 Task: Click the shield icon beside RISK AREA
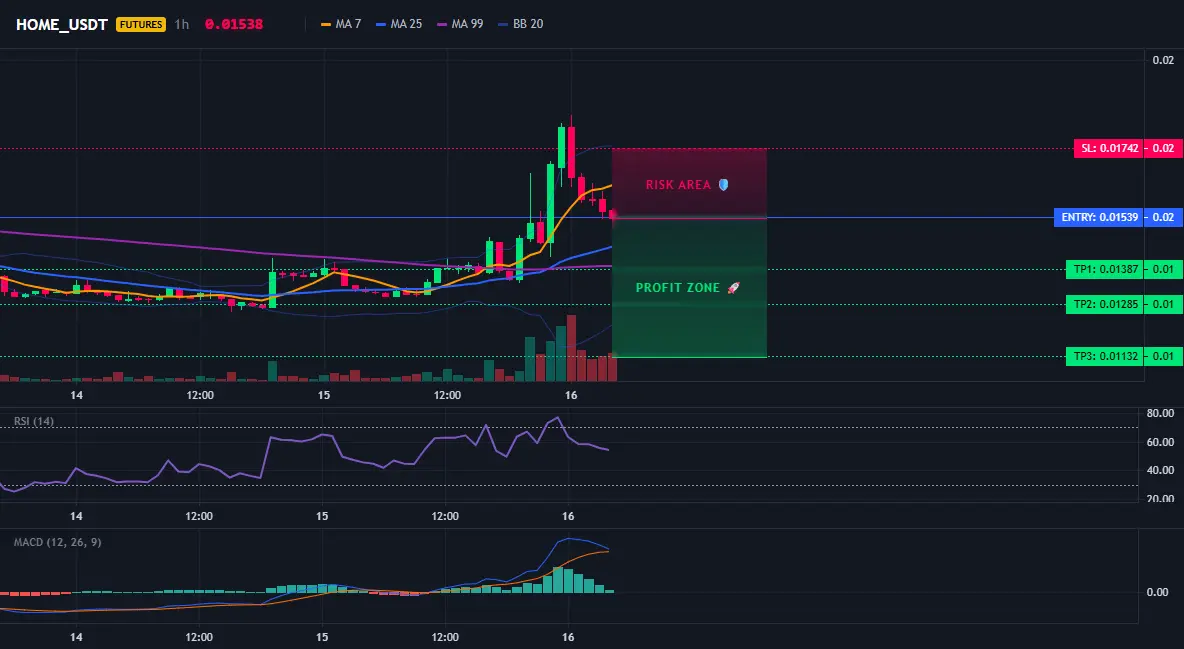coord(723,184)
